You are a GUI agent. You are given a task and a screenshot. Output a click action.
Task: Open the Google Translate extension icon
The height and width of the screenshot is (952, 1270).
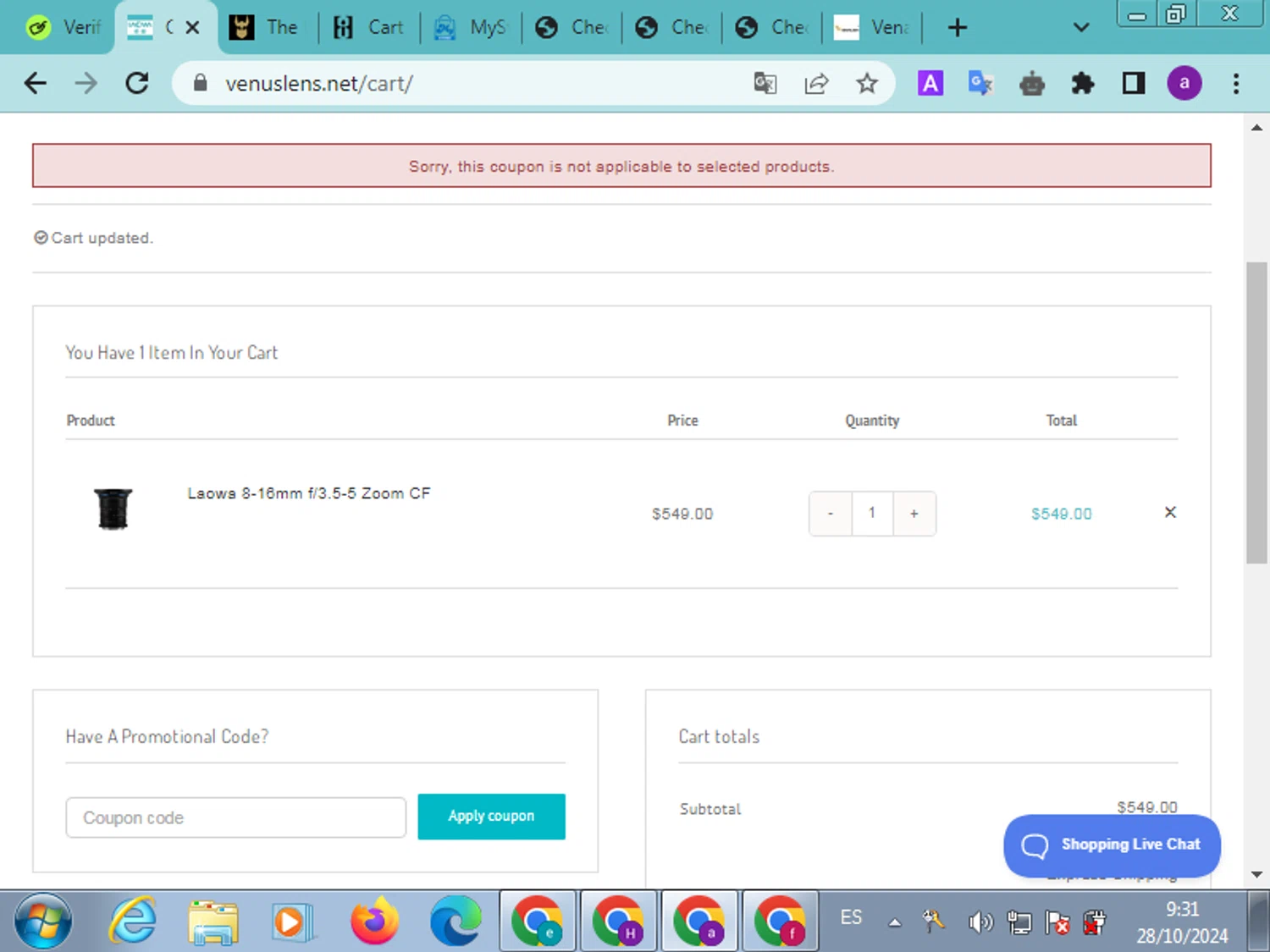(981, 83)
